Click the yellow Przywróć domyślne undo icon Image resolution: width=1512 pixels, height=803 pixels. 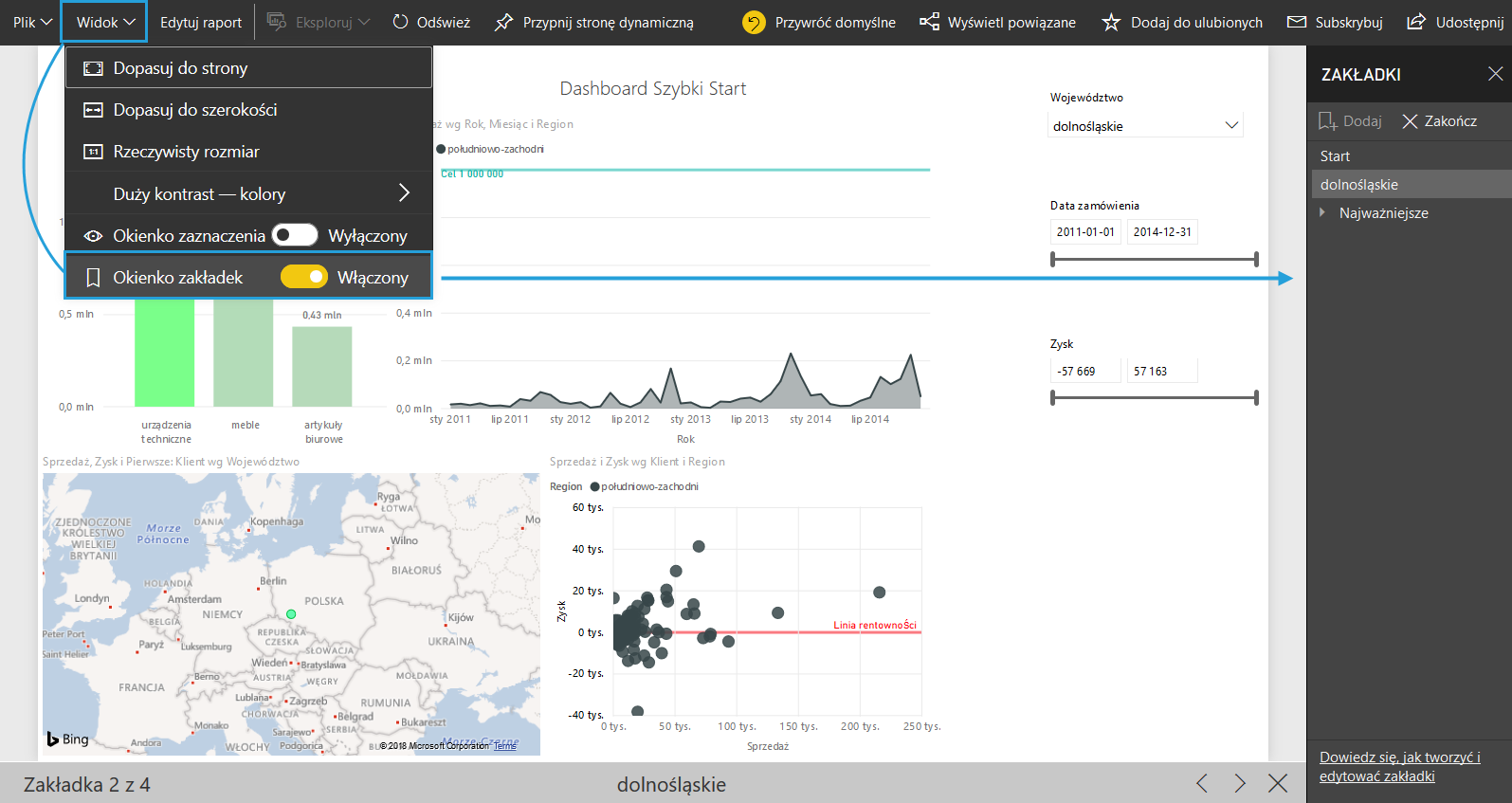[x=754, y=22]
